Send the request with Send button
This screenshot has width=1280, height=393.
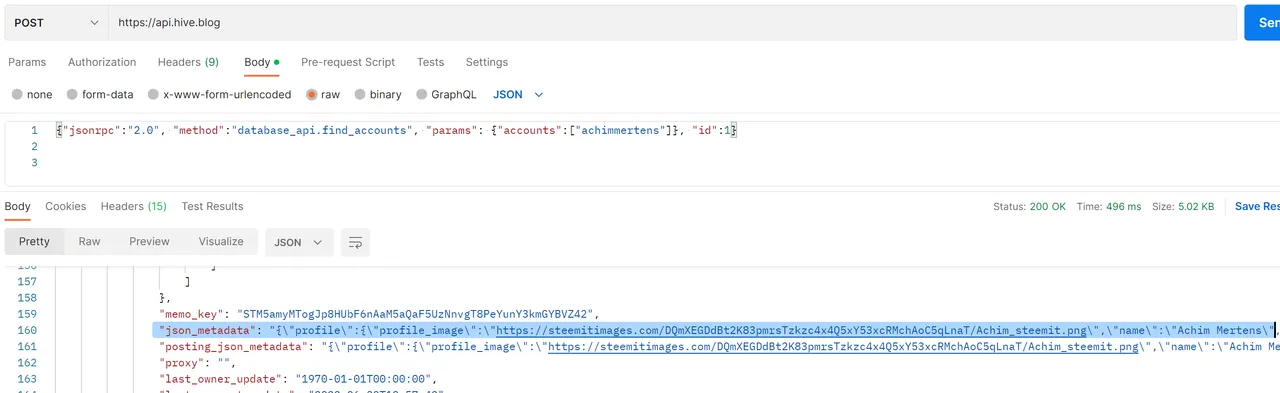click(1262, 22)
